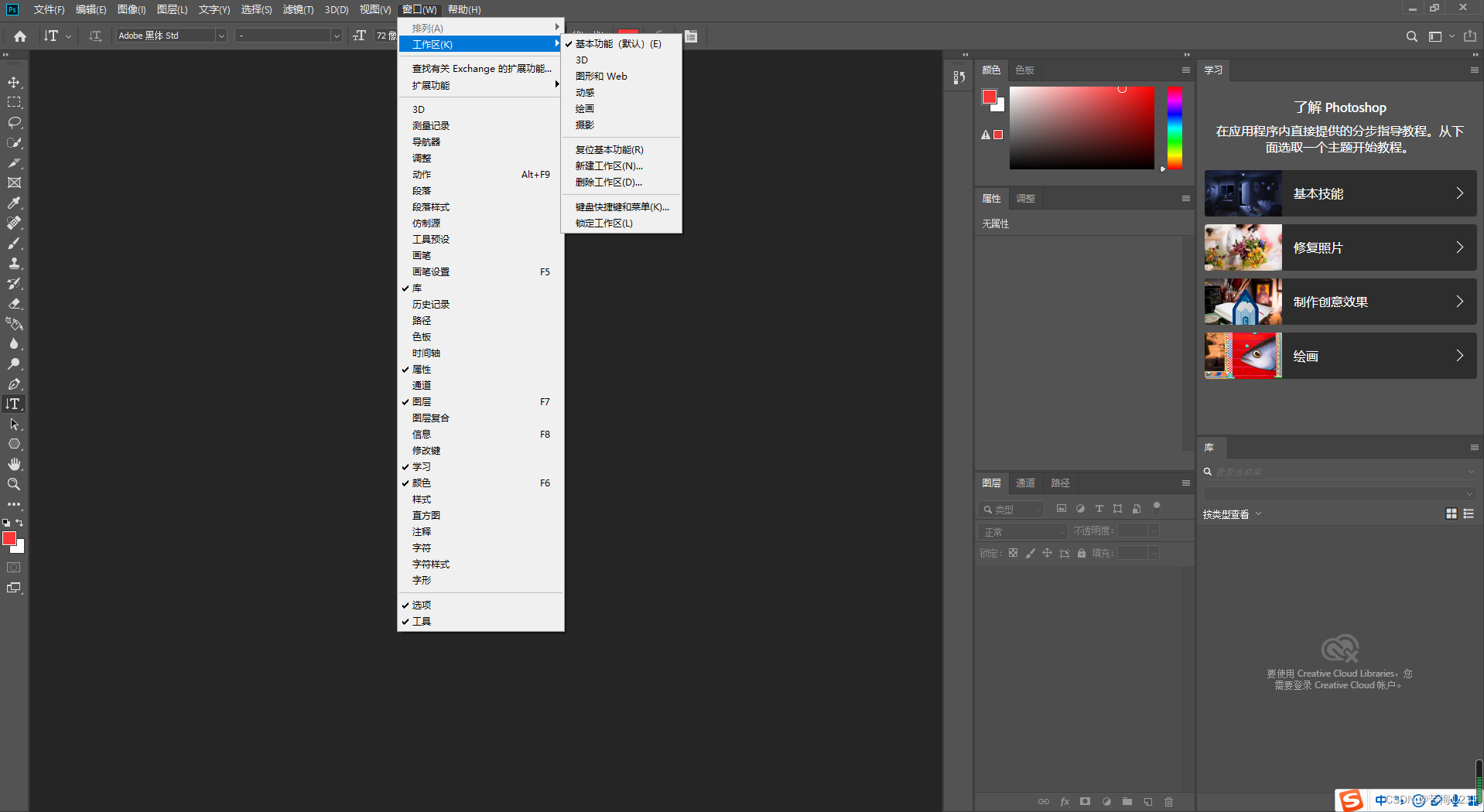1484x812 pixels.
Task: Choose the 摄影 workspace
Action: 585,125
